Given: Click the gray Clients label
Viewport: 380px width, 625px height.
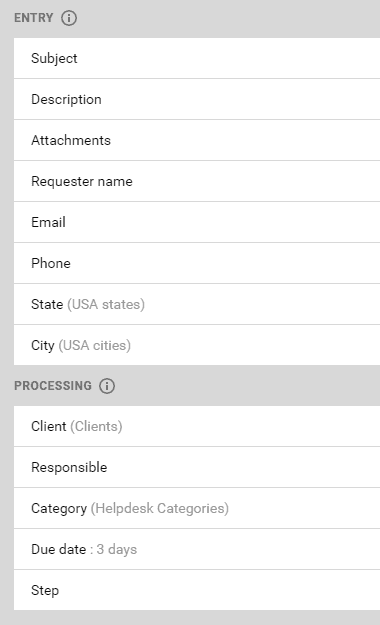Looking at the screenshot, I should pyautogui.click(x=96, y=426).
